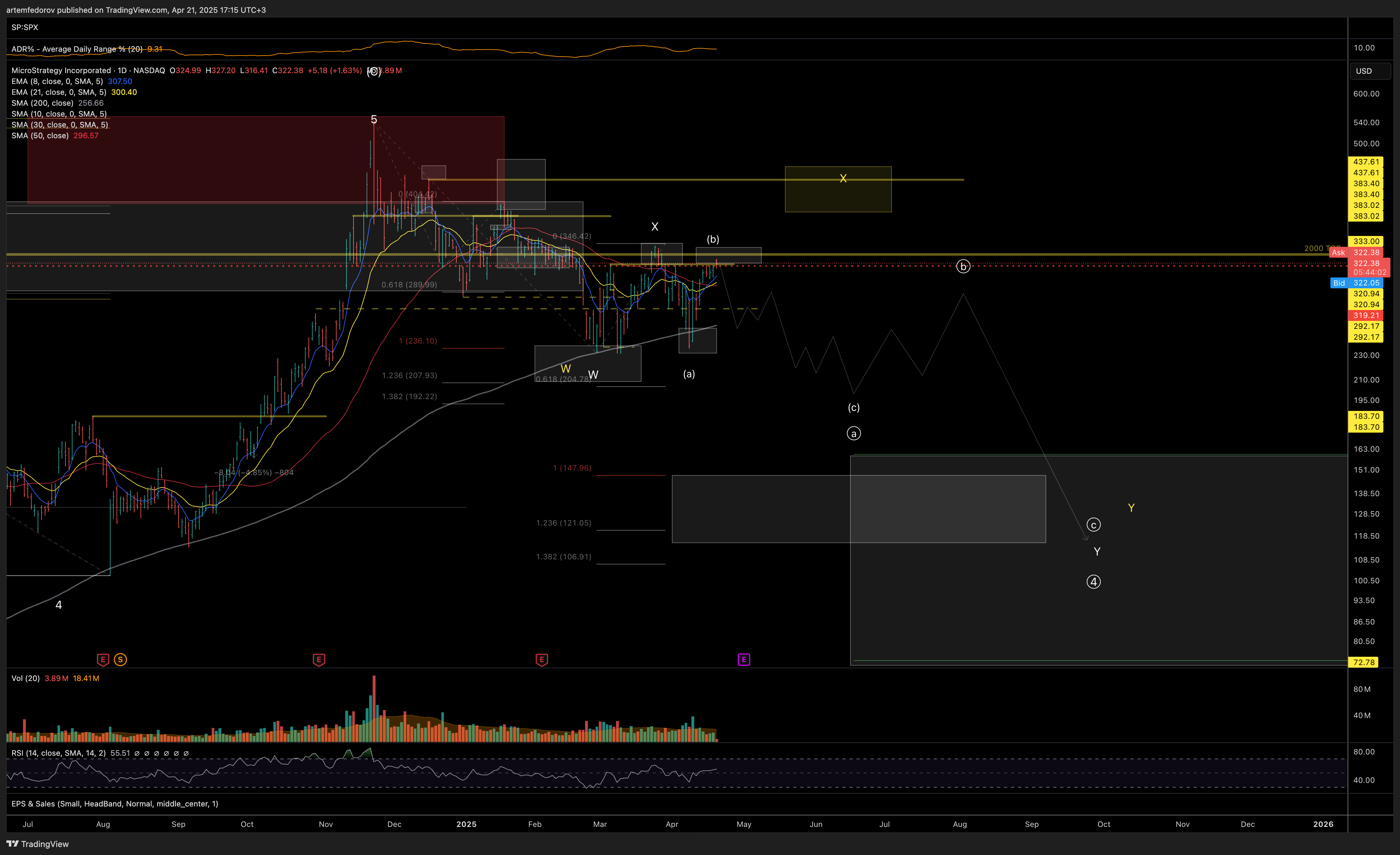The height and width of the screenshot is (855, 1400).
Task: Click the ADR% Average Daily Range legend
Action: pos(77,49)
